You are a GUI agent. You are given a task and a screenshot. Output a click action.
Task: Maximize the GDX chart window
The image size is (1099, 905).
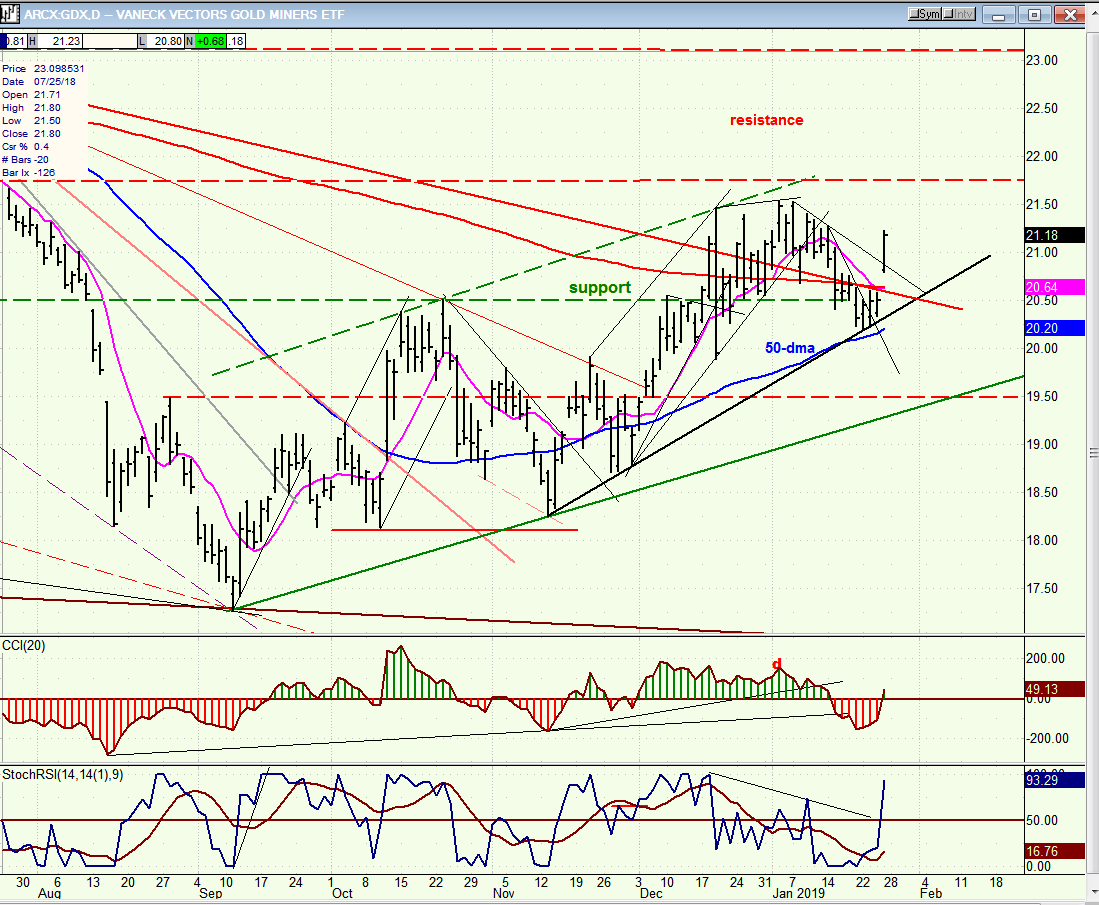pyautogui.click(x=1035, y=15)
